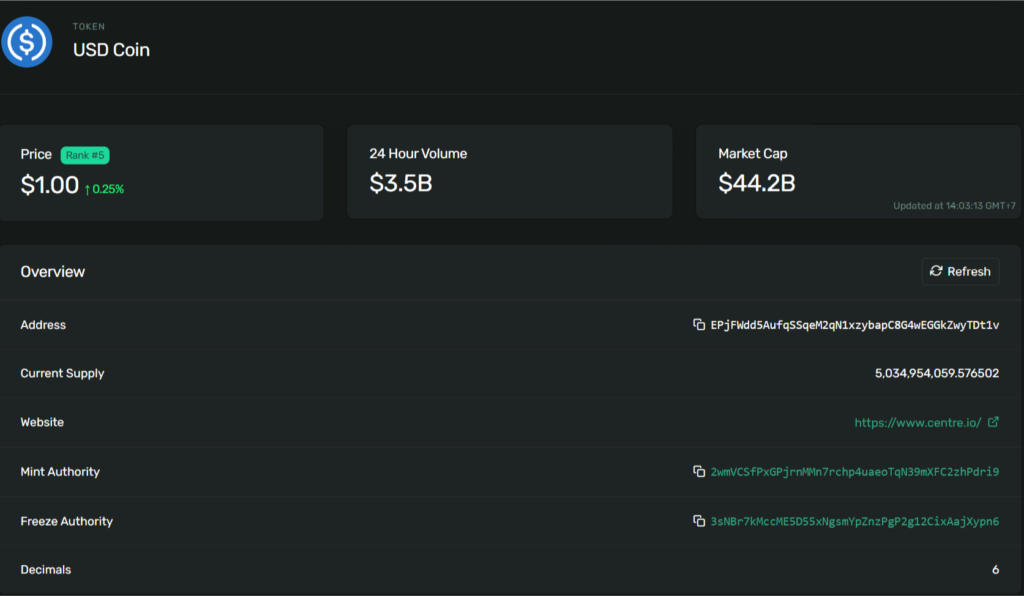Image resolution: width=1024 pixels, height=596 pixels.
Task: Click the external link icon beside website
Action: click(x=993, y=422)
